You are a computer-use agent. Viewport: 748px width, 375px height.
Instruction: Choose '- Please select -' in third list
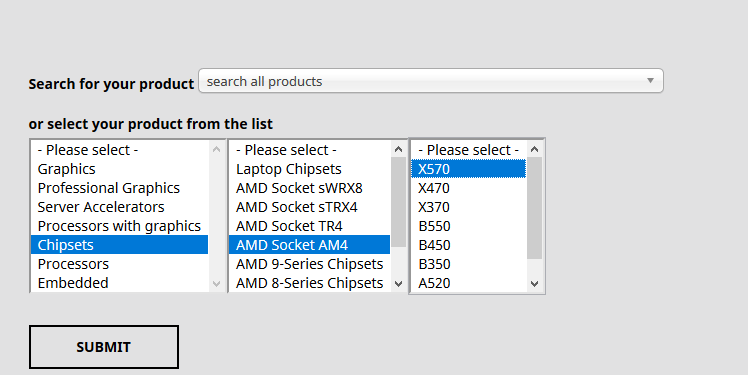tap(468, 150)
